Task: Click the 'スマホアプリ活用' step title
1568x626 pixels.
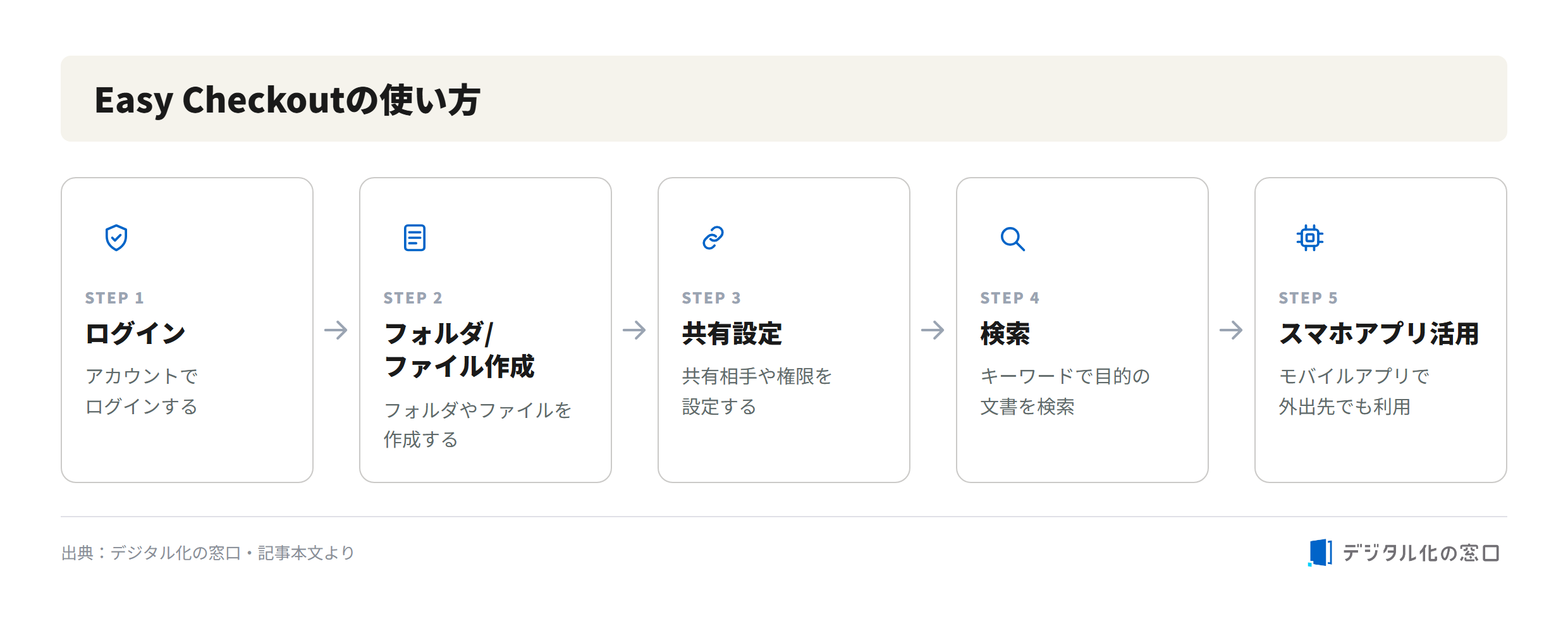Action: pyautogui.click(x=1379, y=333)
